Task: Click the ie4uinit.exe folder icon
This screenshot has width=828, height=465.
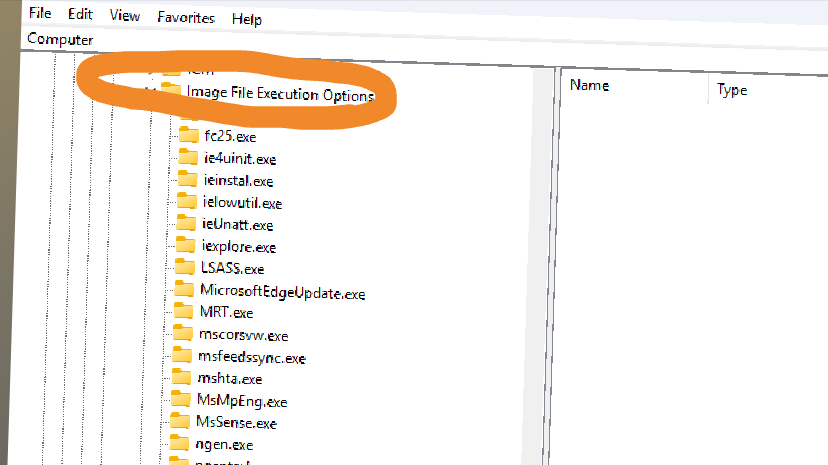Action: pyautogui.click(x=188, y=157)
